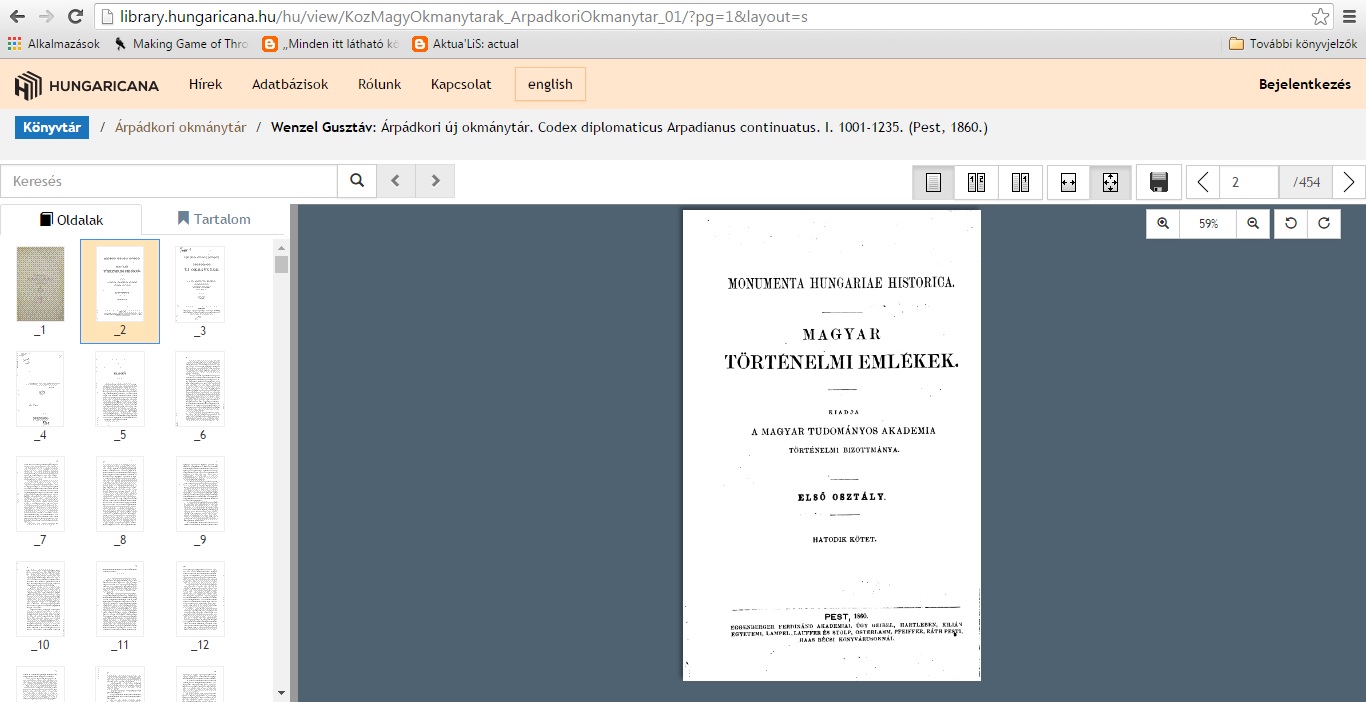Focus the Keresés search field

coord(169,181)
